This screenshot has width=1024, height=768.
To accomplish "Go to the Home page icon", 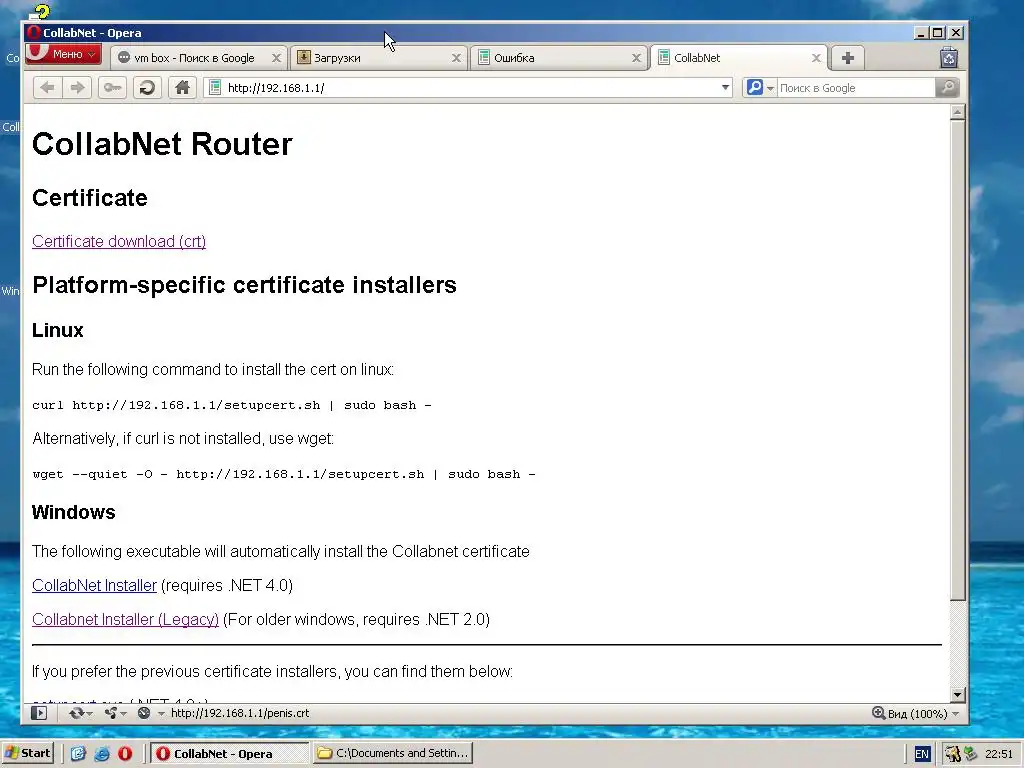I will (x=182, y=88).
